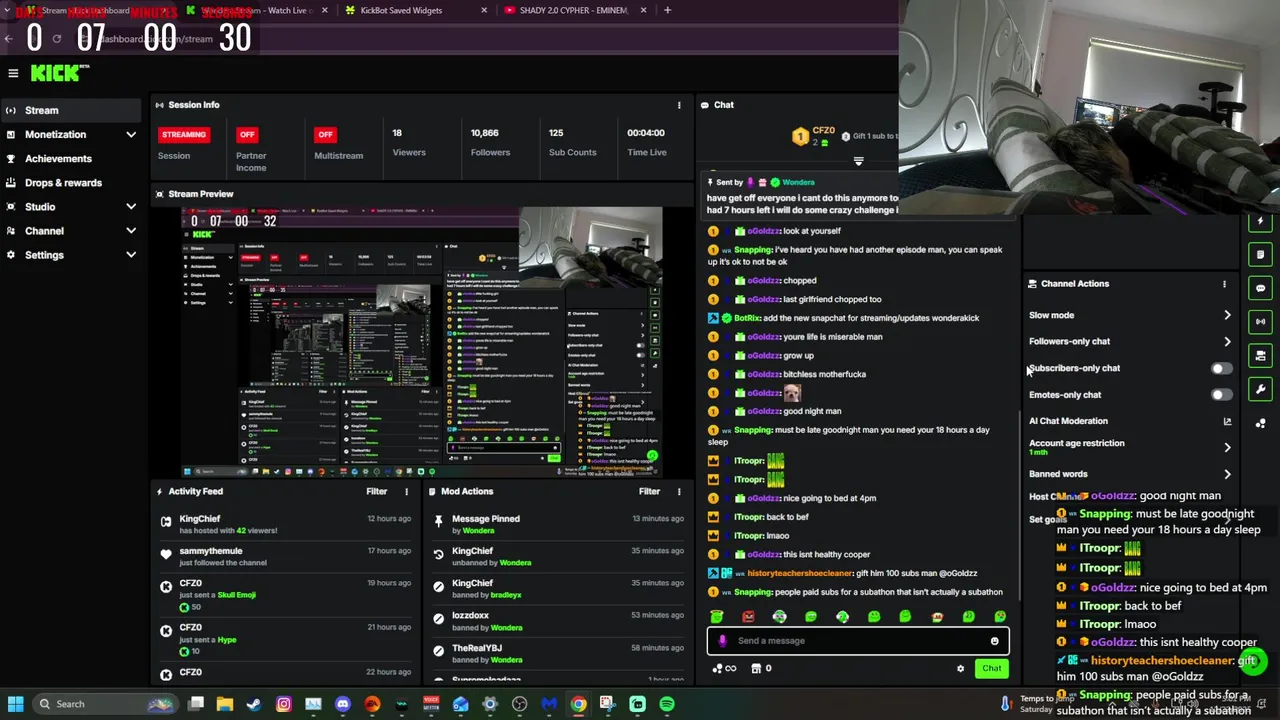Screen dimensions: 1280x720
Task: Toggle Subscribers-only chat switch
Action: pyautogui.click(x=1221, y=368)
